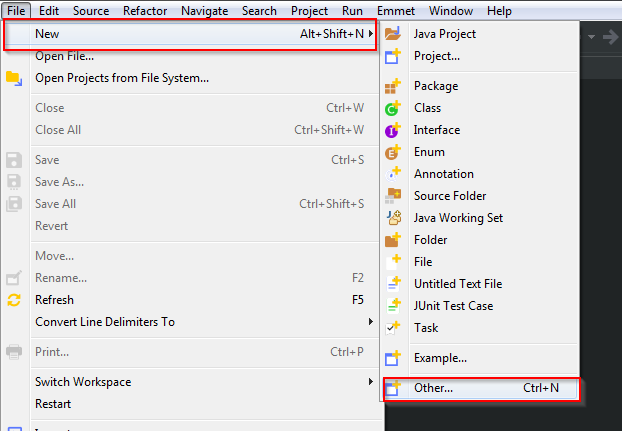Click the JUnit Test Case icon
The height and width of the screenshot is (431, 622).
393,306
